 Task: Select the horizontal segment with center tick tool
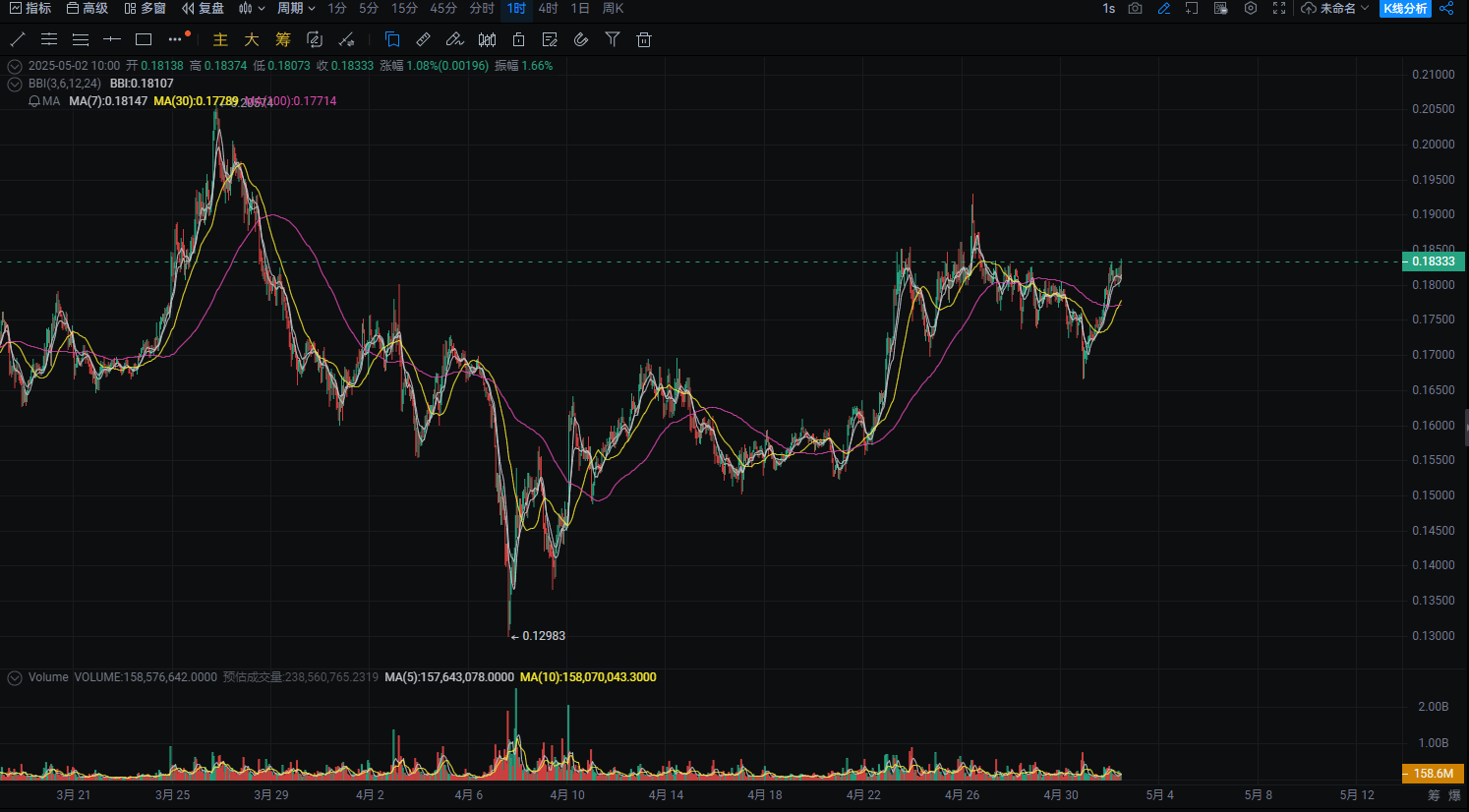112,39
